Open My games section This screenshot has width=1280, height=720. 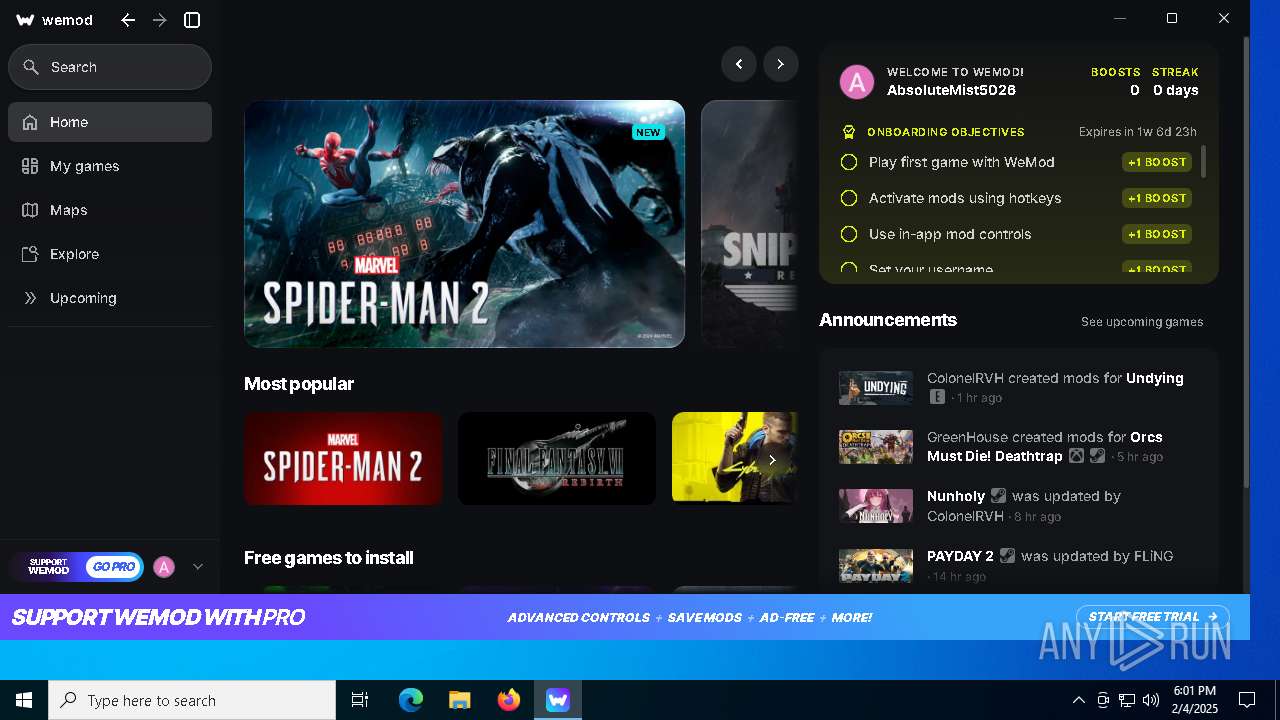click(x=110, y=166)
